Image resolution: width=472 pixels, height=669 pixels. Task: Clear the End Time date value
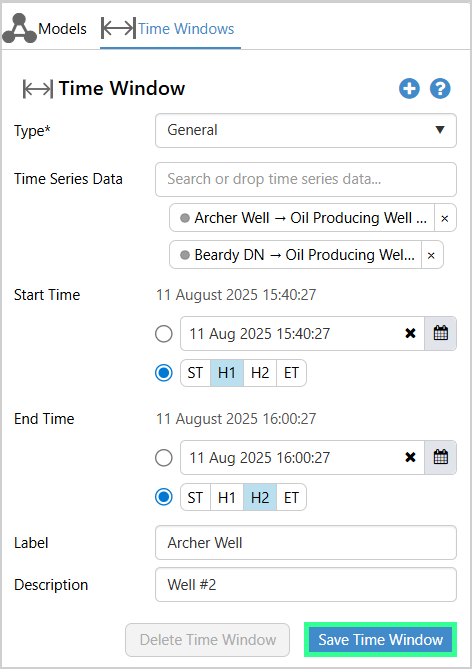[410, 457]
